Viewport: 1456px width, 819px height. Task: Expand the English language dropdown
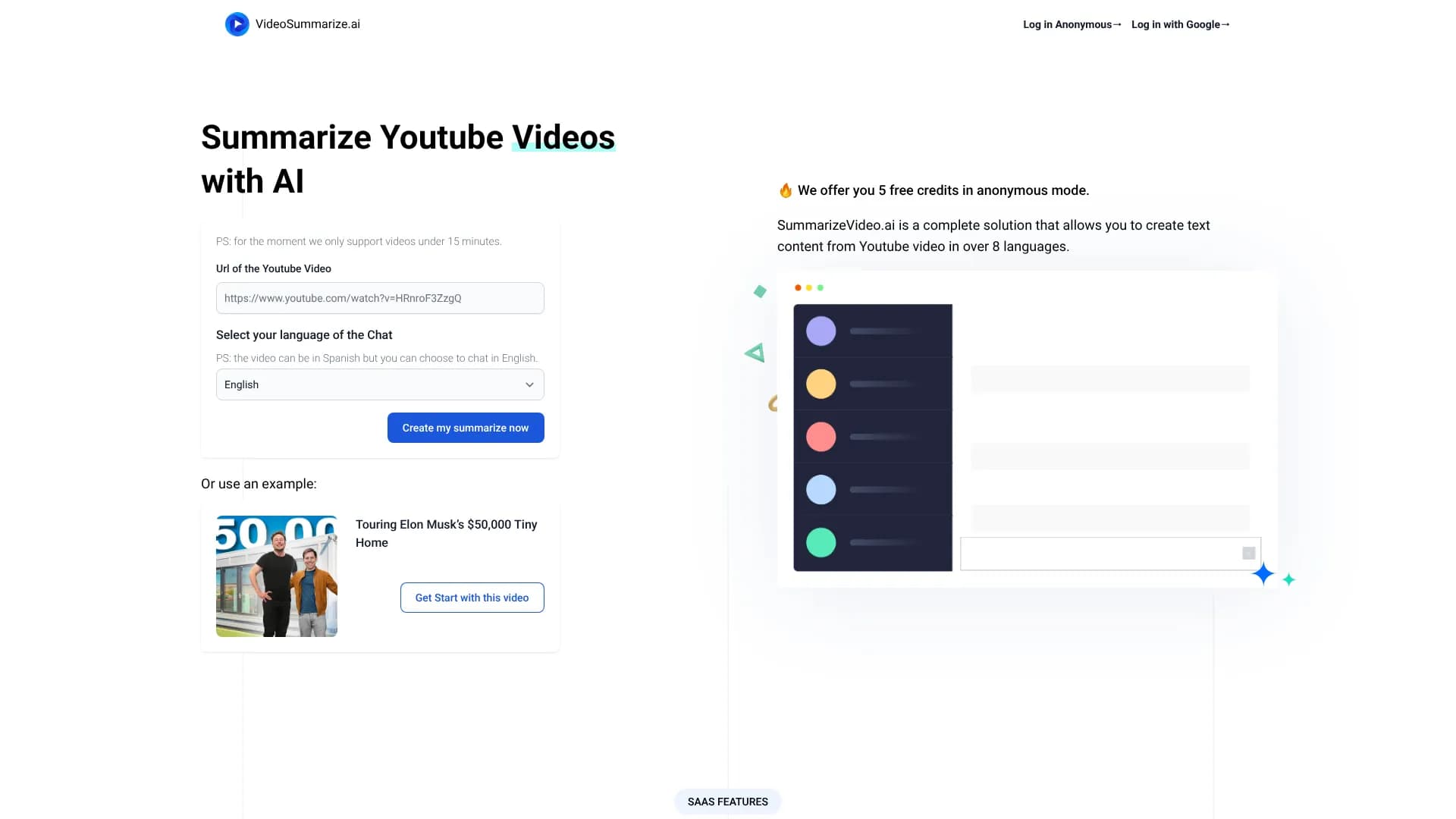pos(380,384)
